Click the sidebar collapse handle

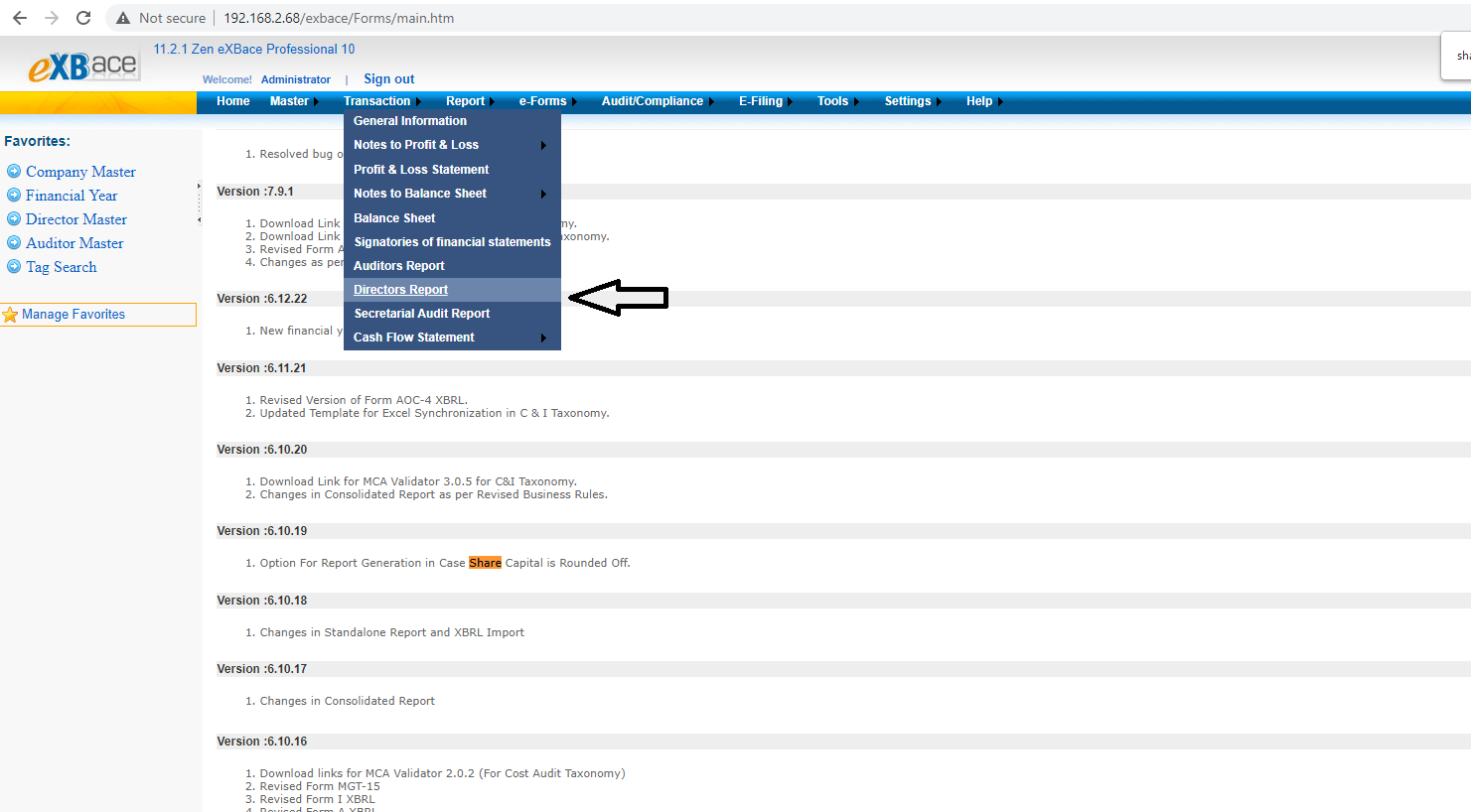point(199,203)
